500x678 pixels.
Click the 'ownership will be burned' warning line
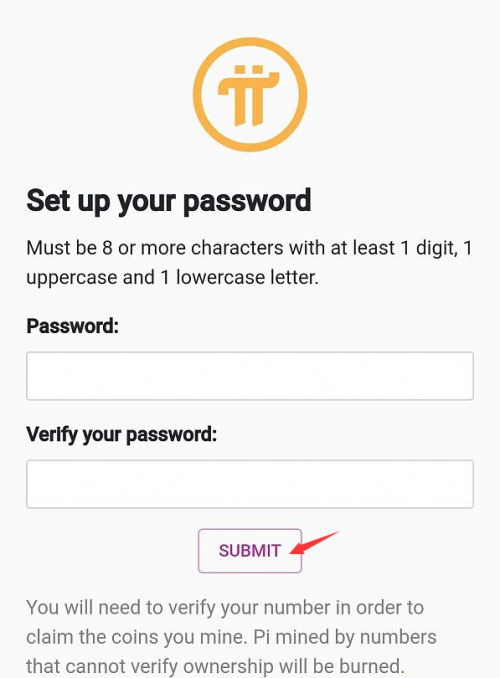pyautogui.click(x=215, y=666)
